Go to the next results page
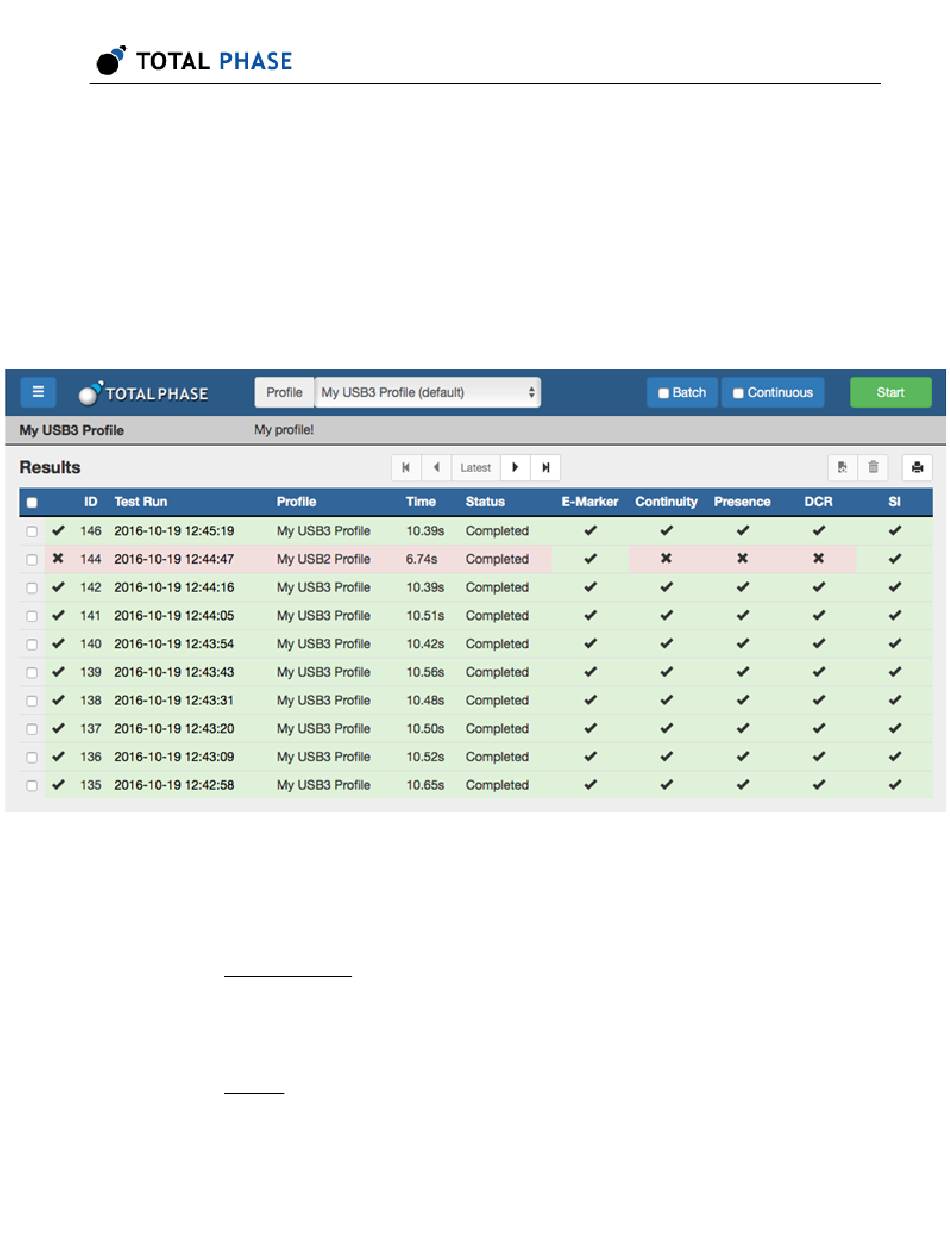The width and height of the screenshot is (950, 1237). (515, 467)
